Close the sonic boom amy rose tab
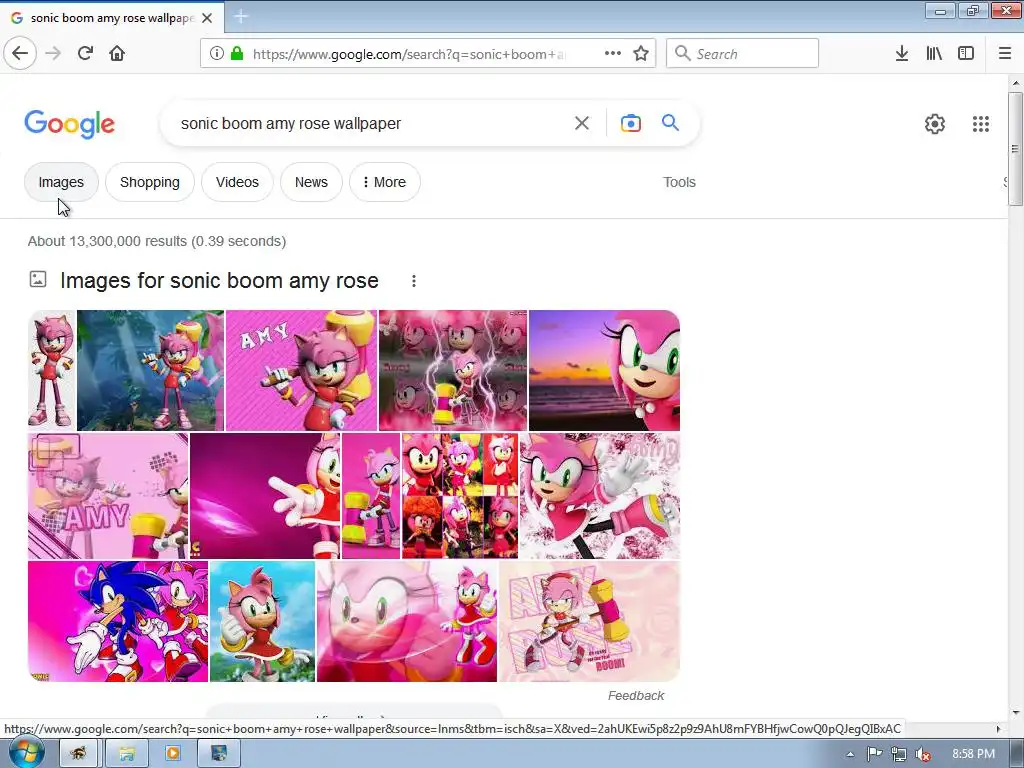 (207, 18)
